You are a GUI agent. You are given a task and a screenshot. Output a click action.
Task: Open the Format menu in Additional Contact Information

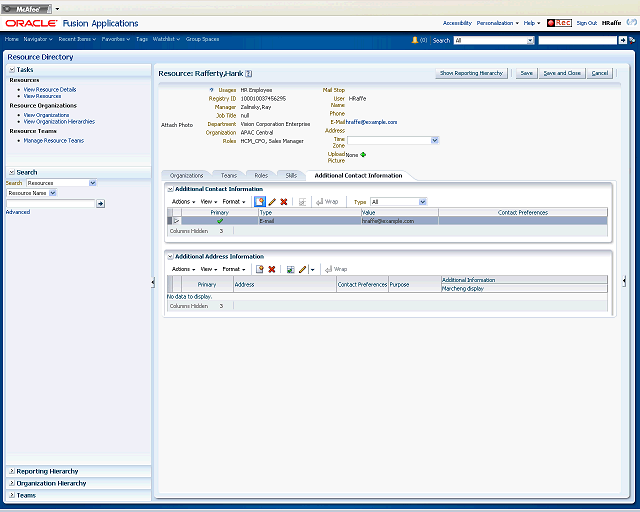click(233, 202)
